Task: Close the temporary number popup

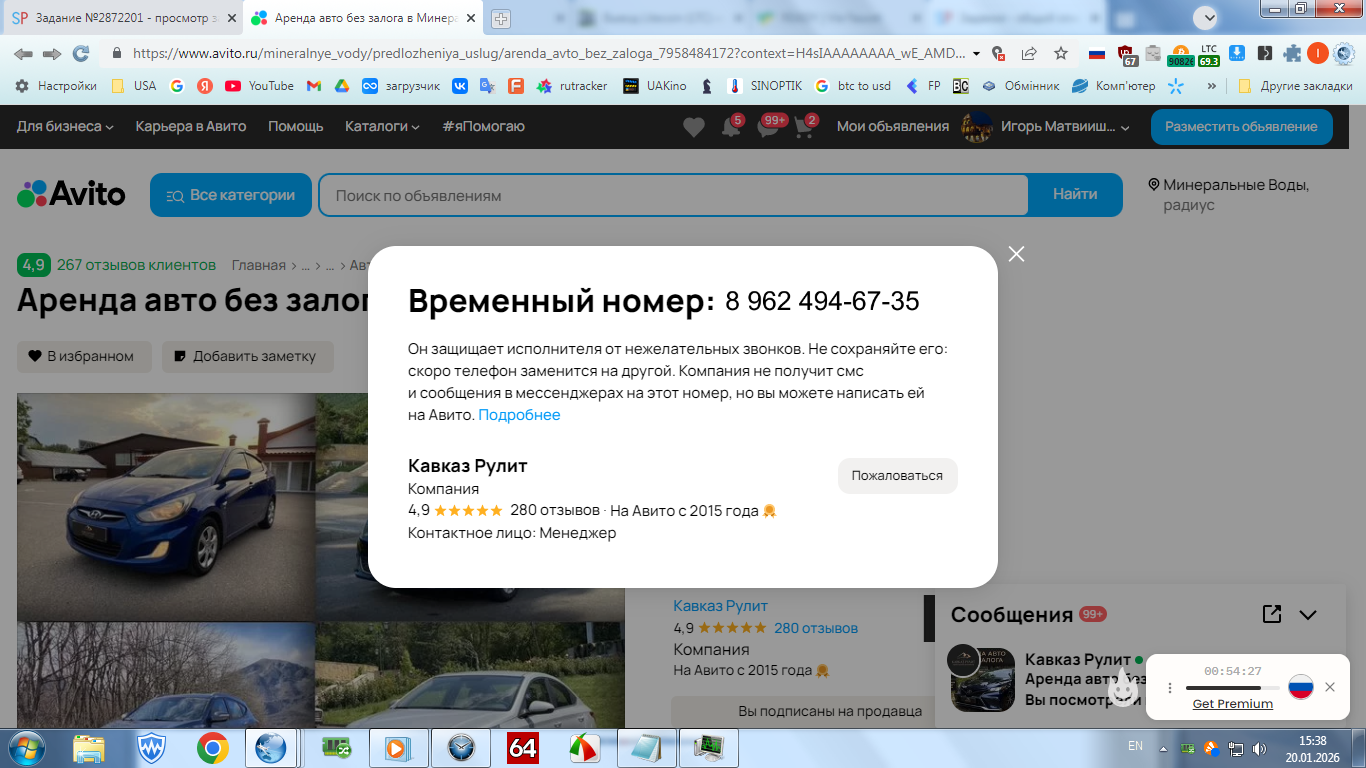Action: [1016, 254]
